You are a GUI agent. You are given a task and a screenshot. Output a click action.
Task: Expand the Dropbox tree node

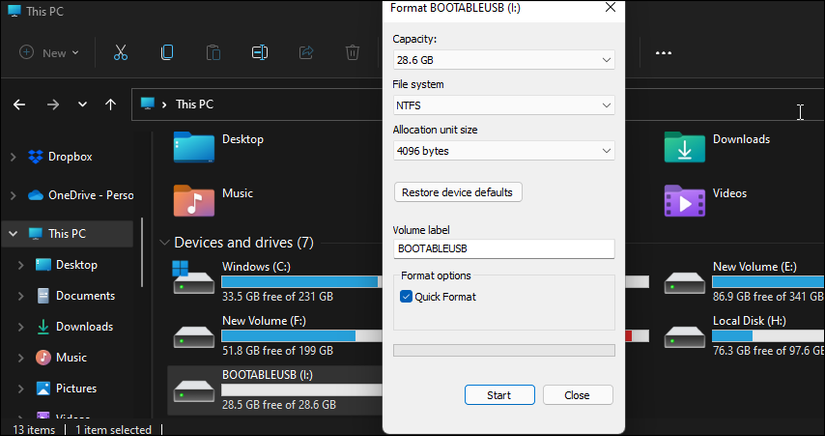(x=13, y=157)
